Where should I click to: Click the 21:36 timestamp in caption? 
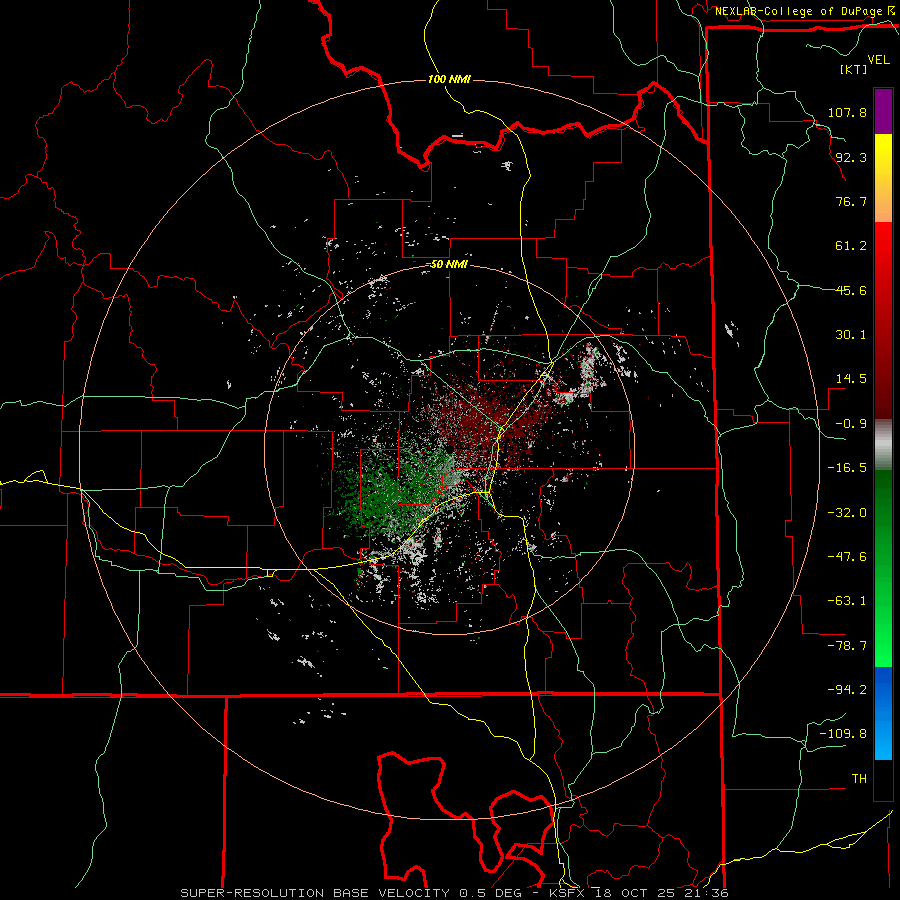(707, 893)
